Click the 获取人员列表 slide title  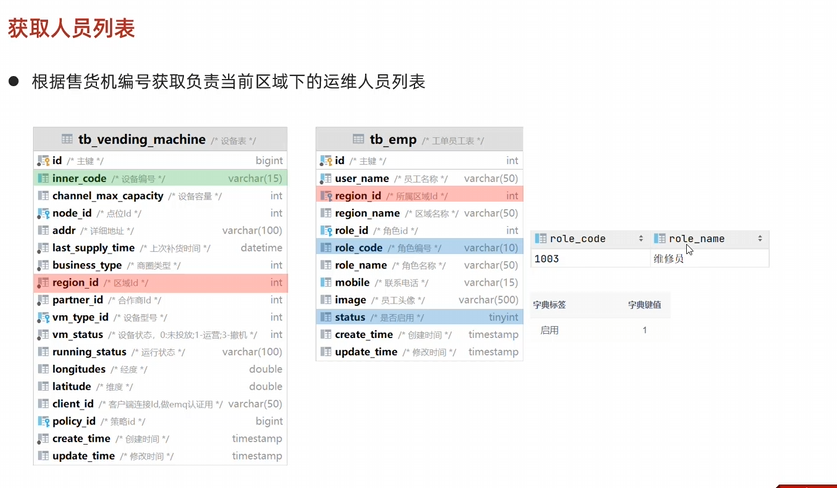[71, 29]
